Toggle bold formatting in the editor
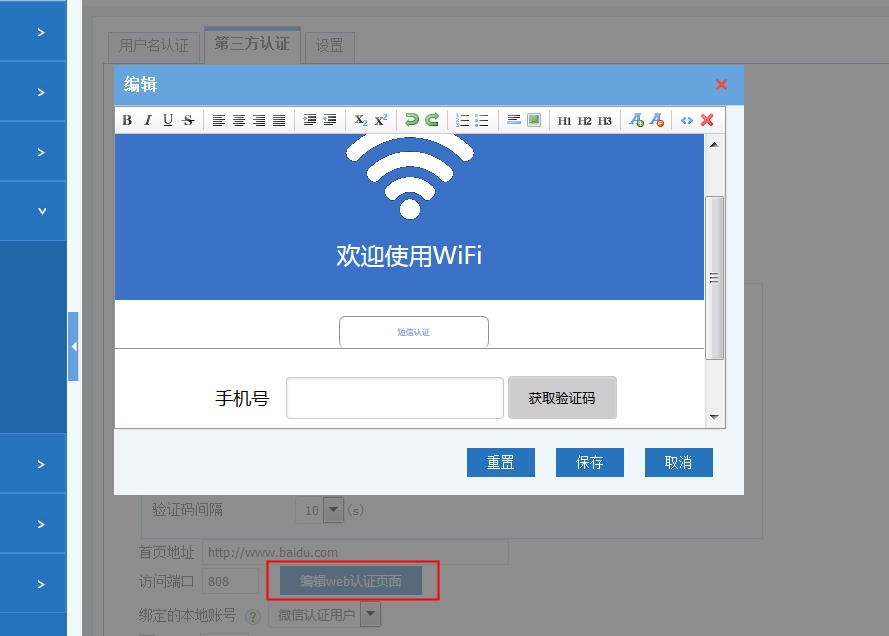889x636 pixels. pos(127,120)
